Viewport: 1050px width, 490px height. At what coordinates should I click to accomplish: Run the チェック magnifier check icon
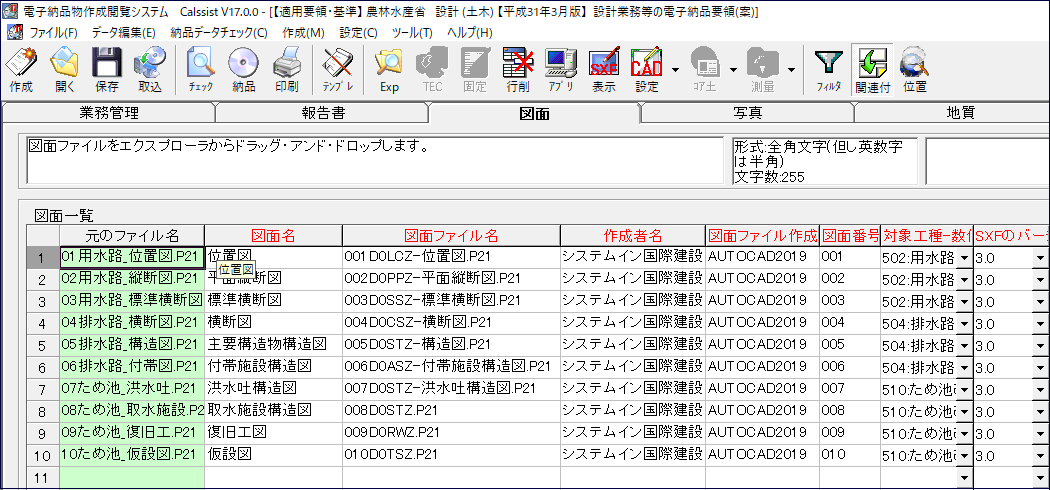(x=200, y=70)
